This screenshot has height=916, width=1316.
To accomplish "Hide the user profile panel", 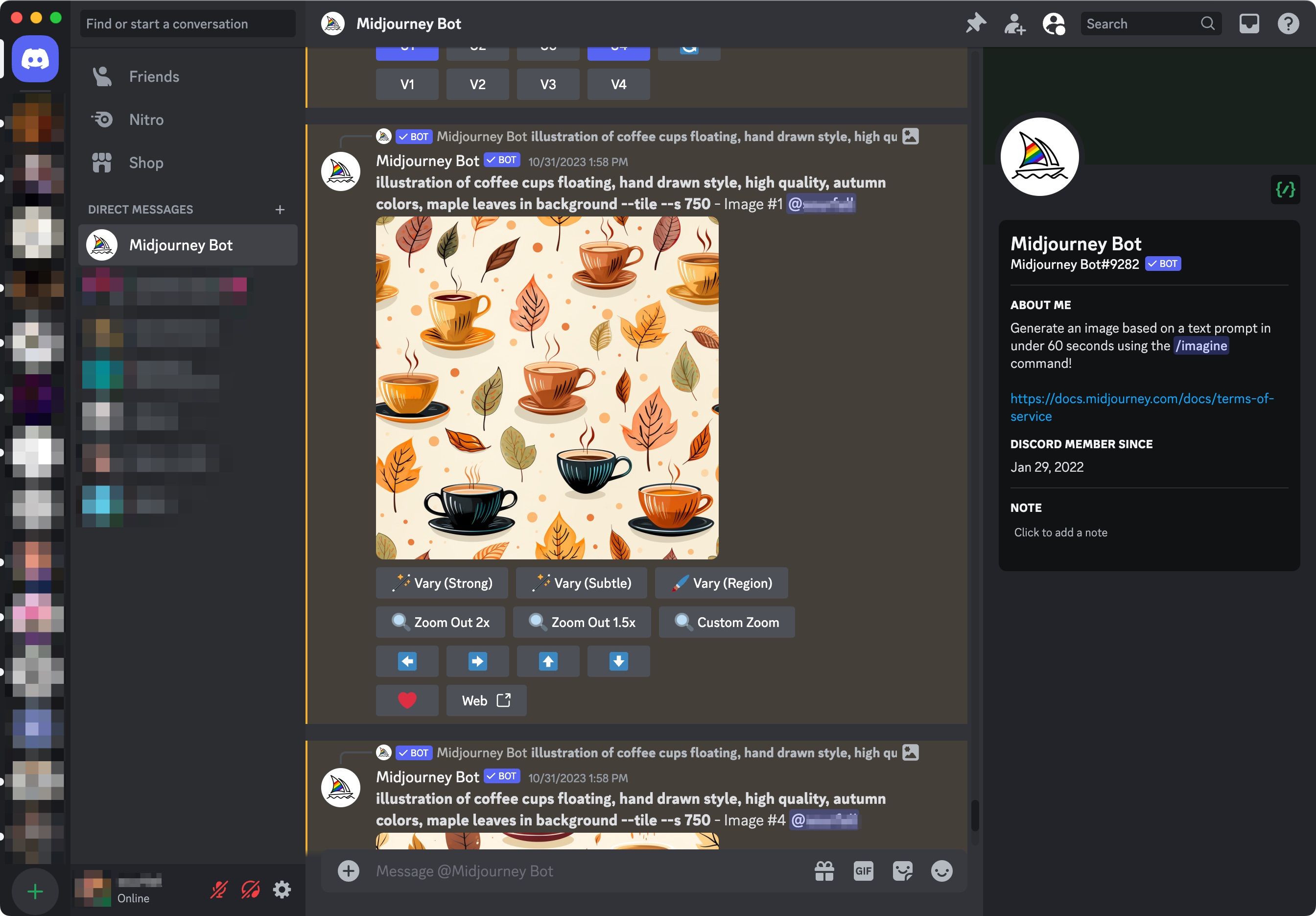I will click(x=1053, y=24).
